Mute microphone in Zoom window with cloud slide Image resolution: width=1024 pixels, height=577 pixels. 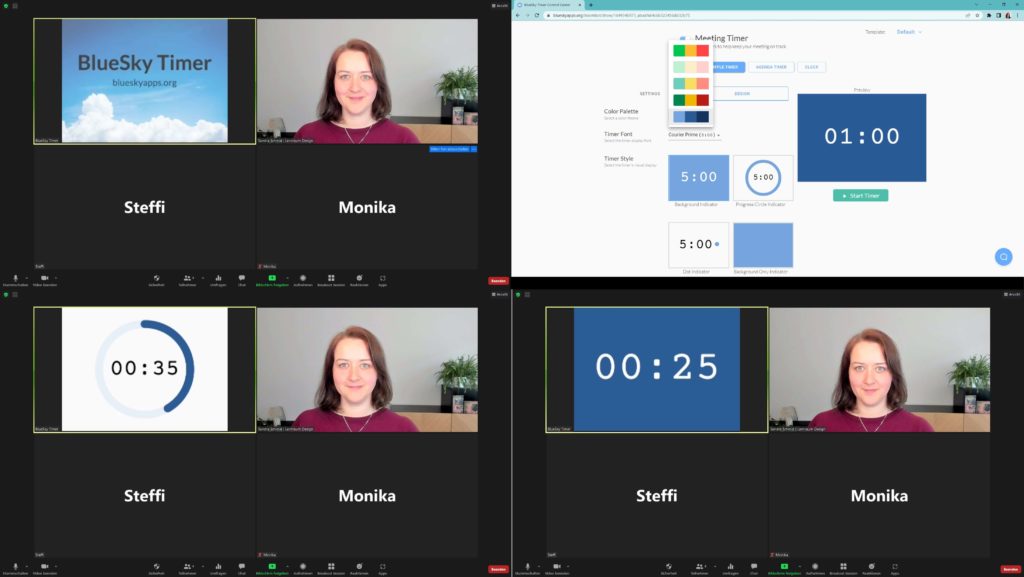[15, 278]
